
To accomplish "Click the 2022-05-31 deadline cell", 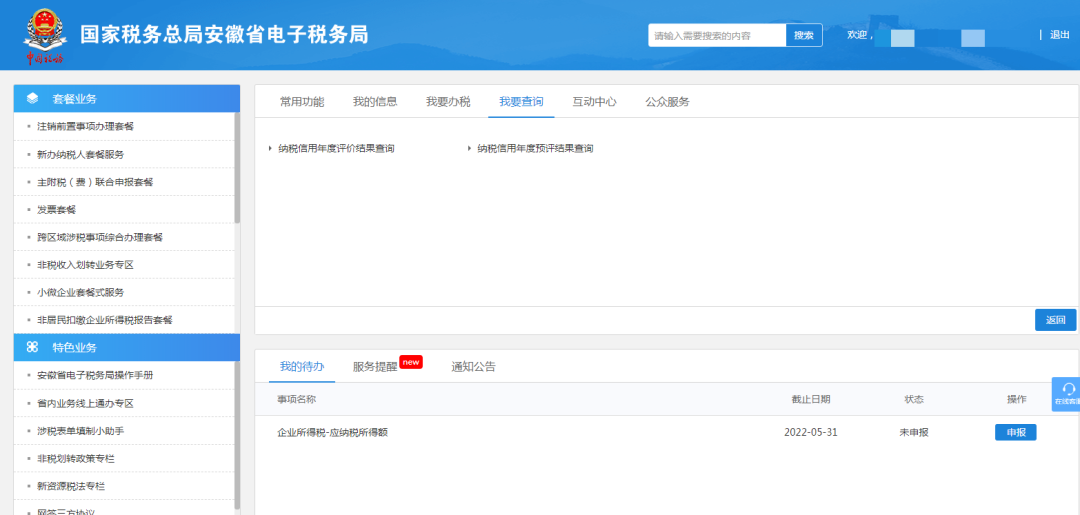I will 811,432.
